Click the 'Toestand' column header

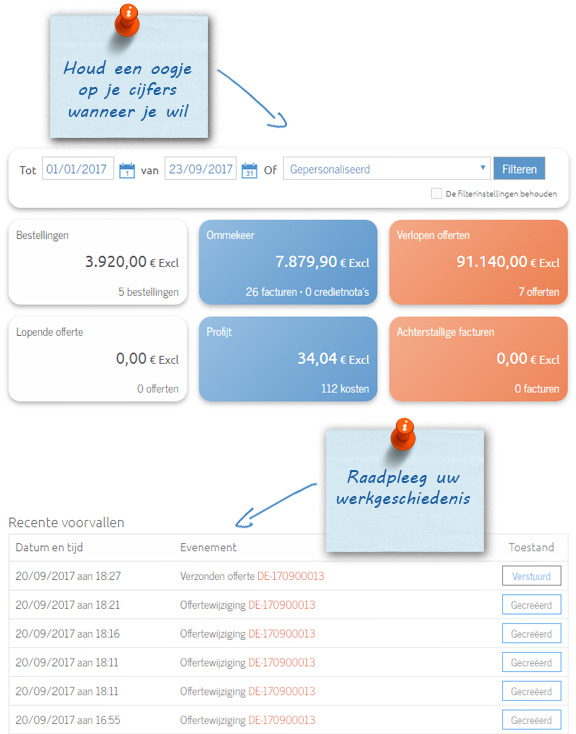[x=532, y=547]
